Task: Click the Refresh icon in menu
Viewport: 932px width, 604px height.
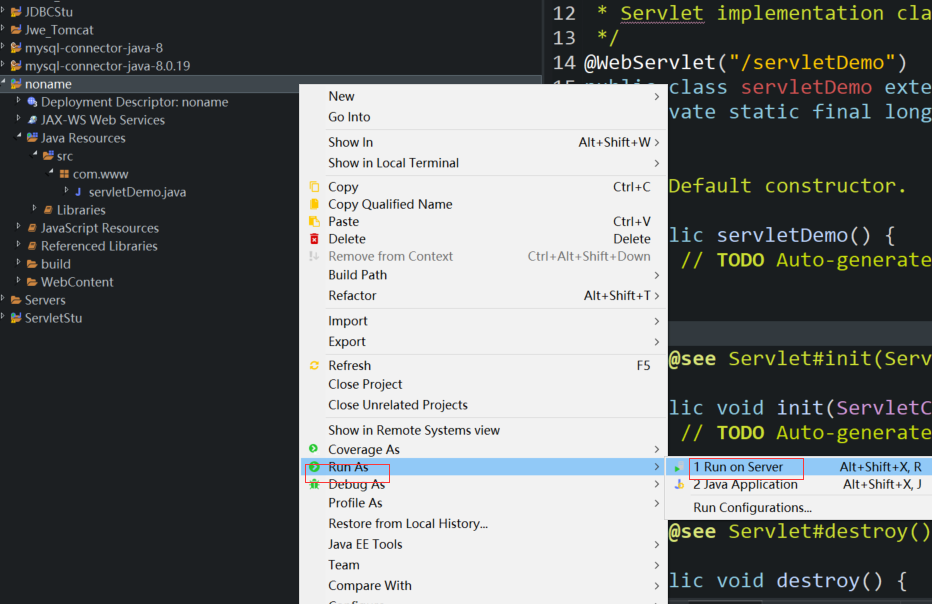Action: (x=314, y=366)
